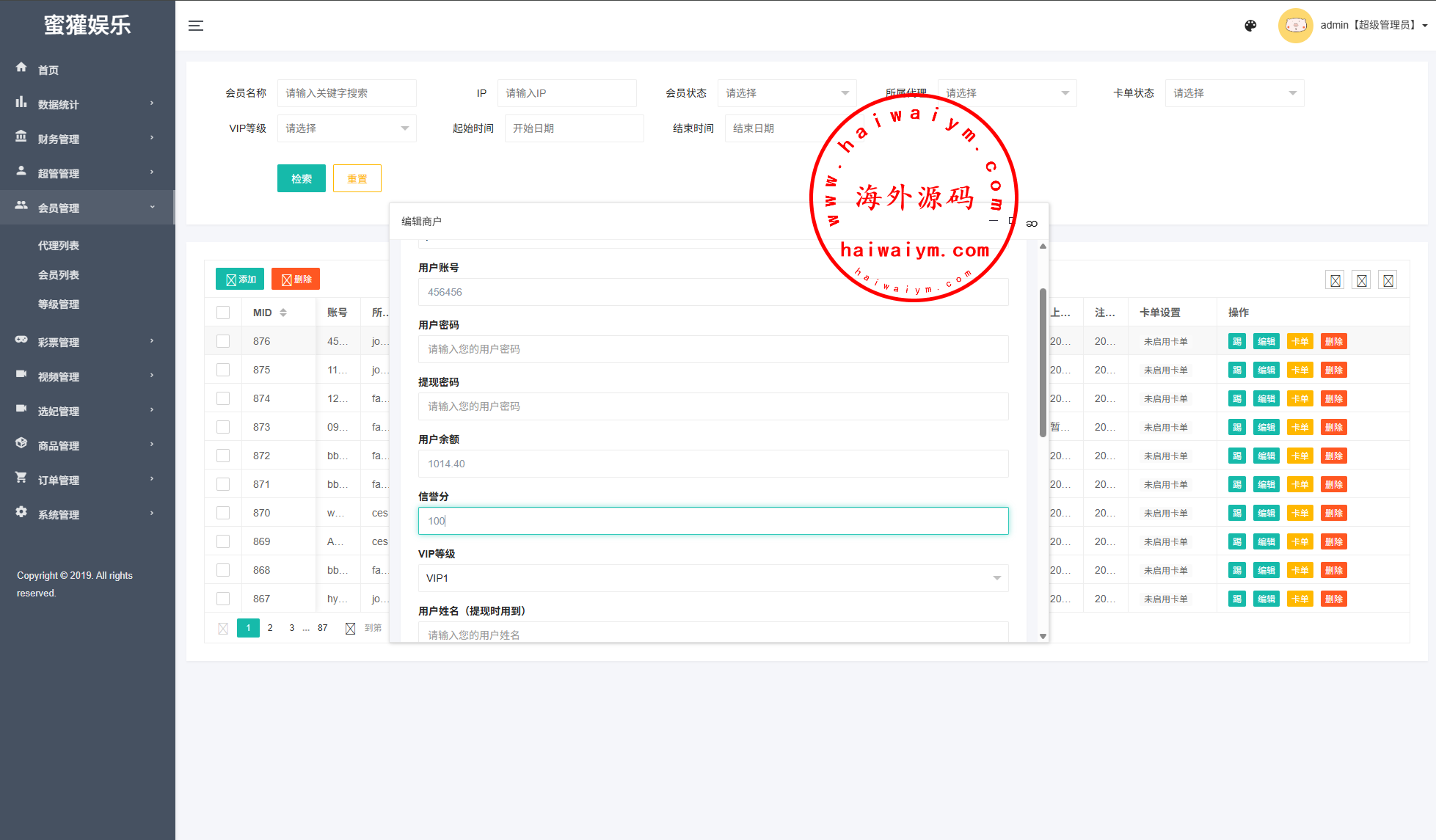Open the 会员状态 filter dropdown
Image resolution: width=1436 pixels, height=840 pixels.
pos(786,93)
